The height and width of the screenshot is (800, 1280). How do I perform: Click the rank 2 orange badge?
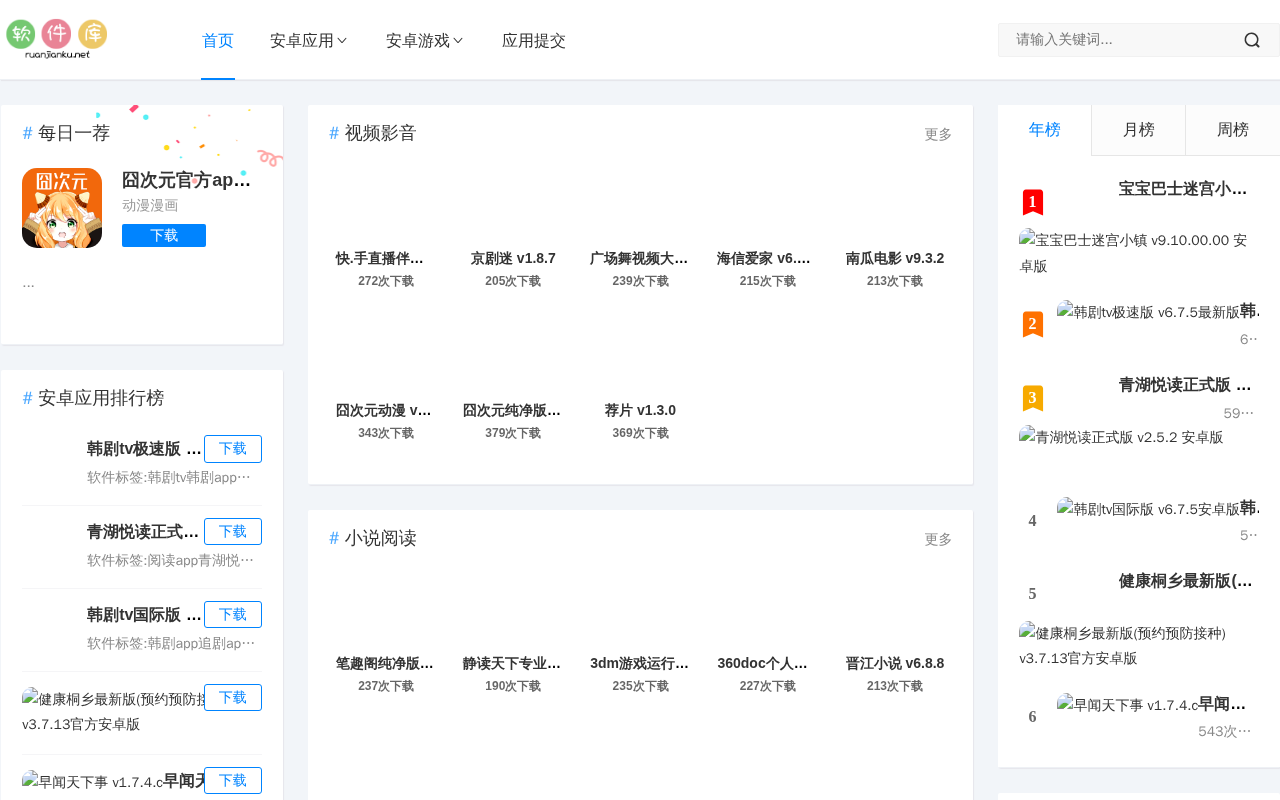pyautogui.click(x=1033, y=324)
